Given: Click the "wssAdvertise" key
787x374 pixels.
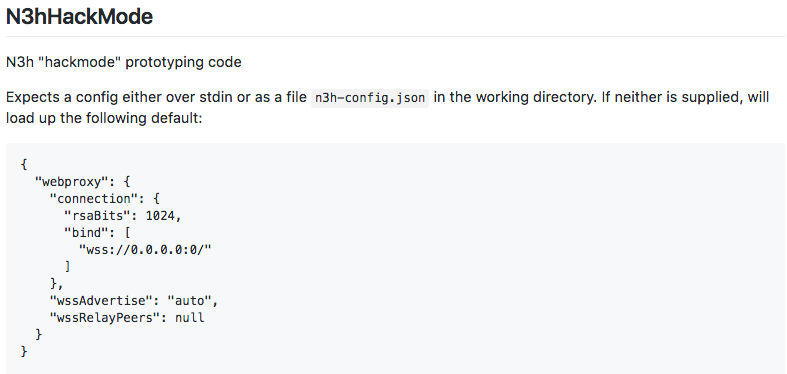Looking at the screenshot, I should tap(104, 301).
